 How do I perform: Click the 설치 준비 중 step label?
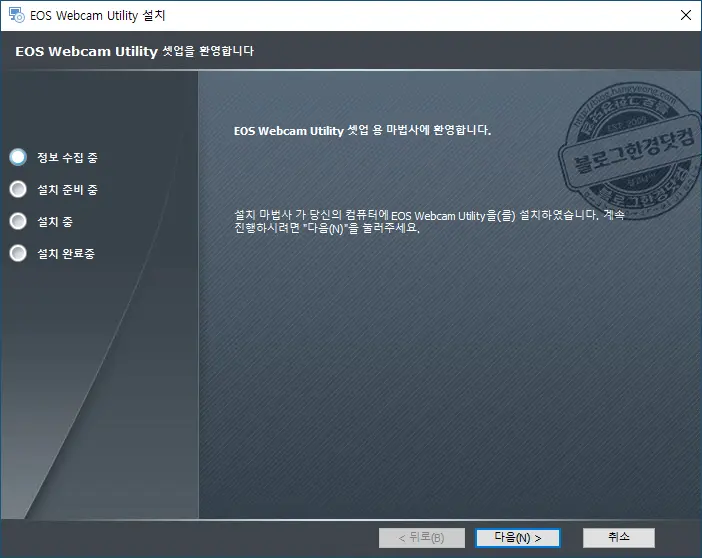(x=67, y=190)
